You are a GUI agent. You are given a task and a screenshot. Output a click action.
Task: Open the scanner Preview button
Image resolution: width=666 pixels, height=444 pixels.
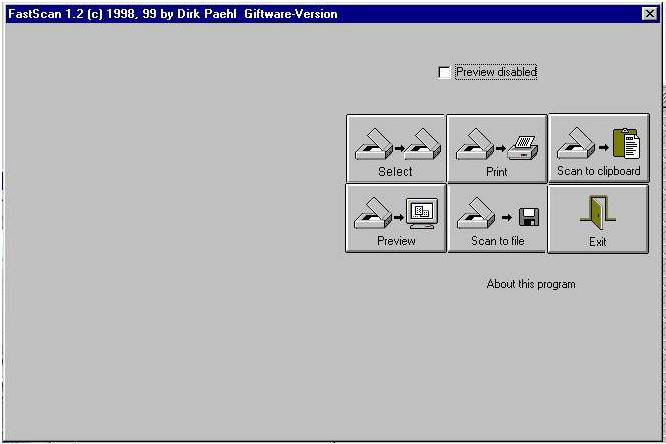396,218
